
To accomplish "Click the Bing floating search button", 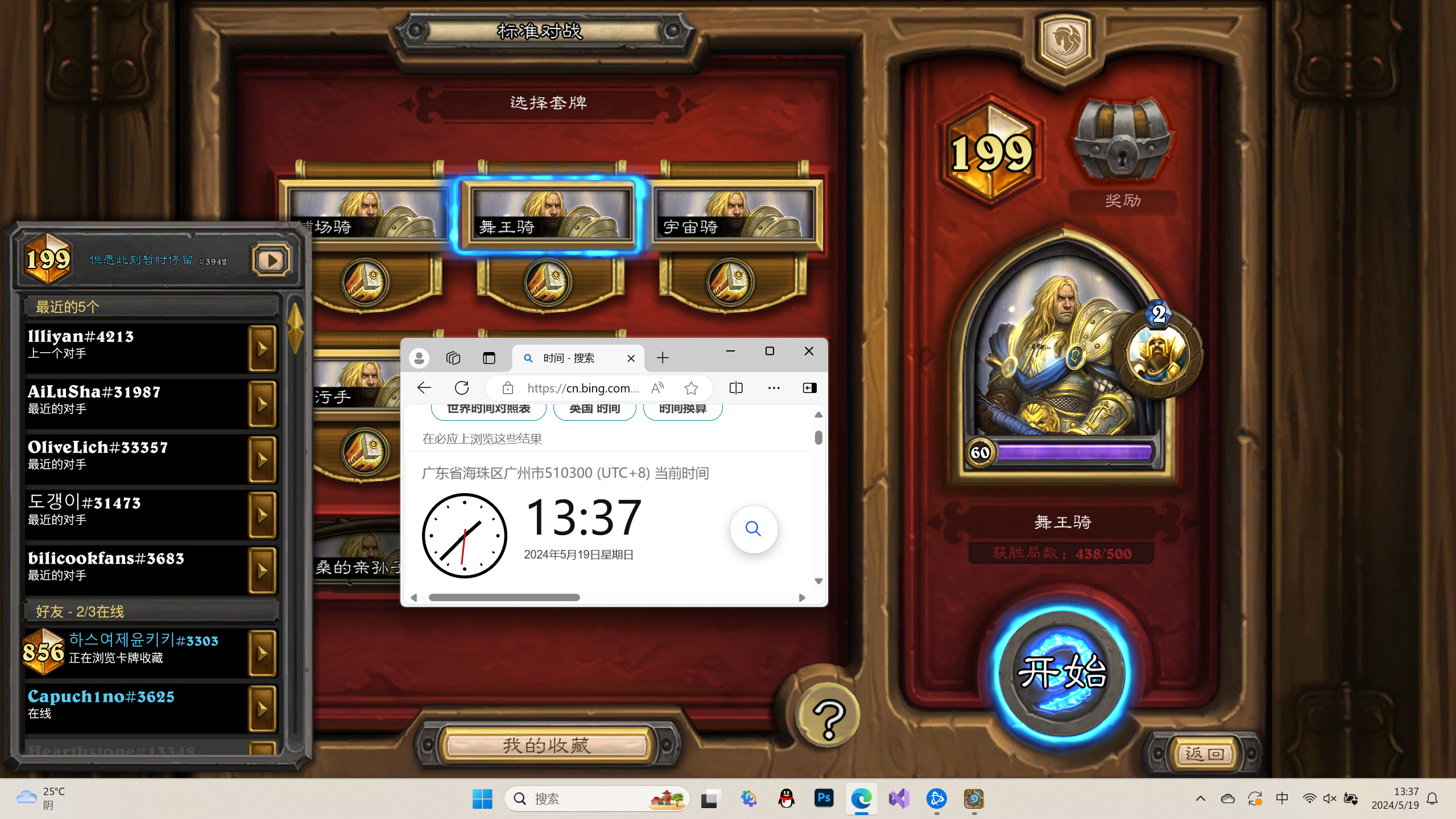I will coord(754,529).
